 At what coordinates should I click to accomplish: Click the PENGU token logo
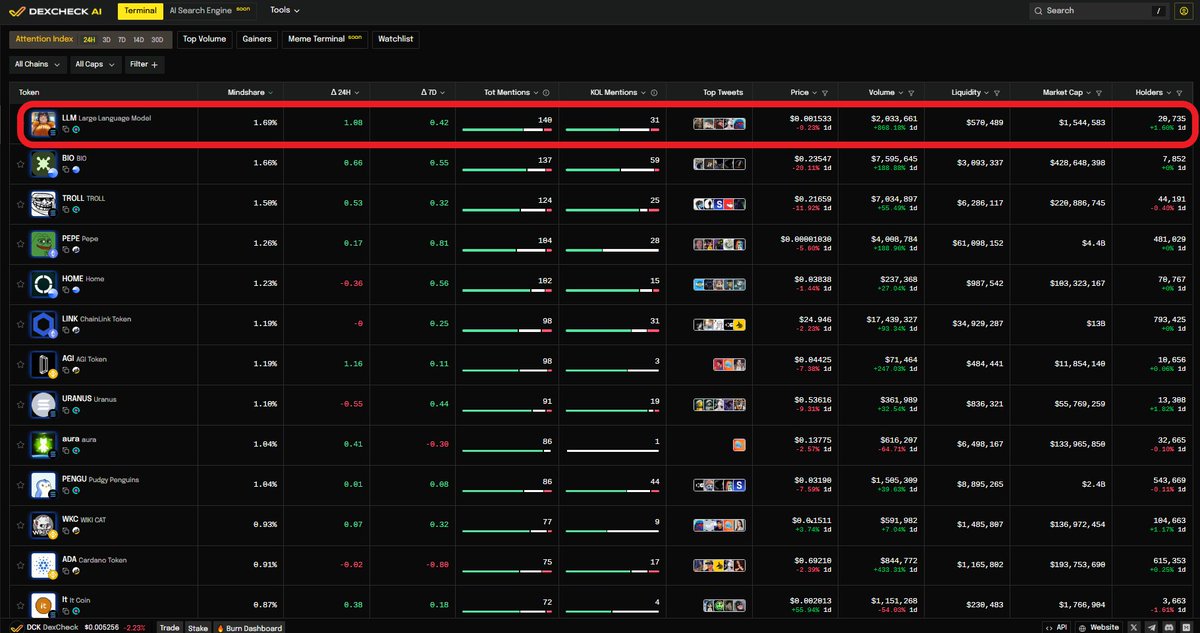click(42, 485)
